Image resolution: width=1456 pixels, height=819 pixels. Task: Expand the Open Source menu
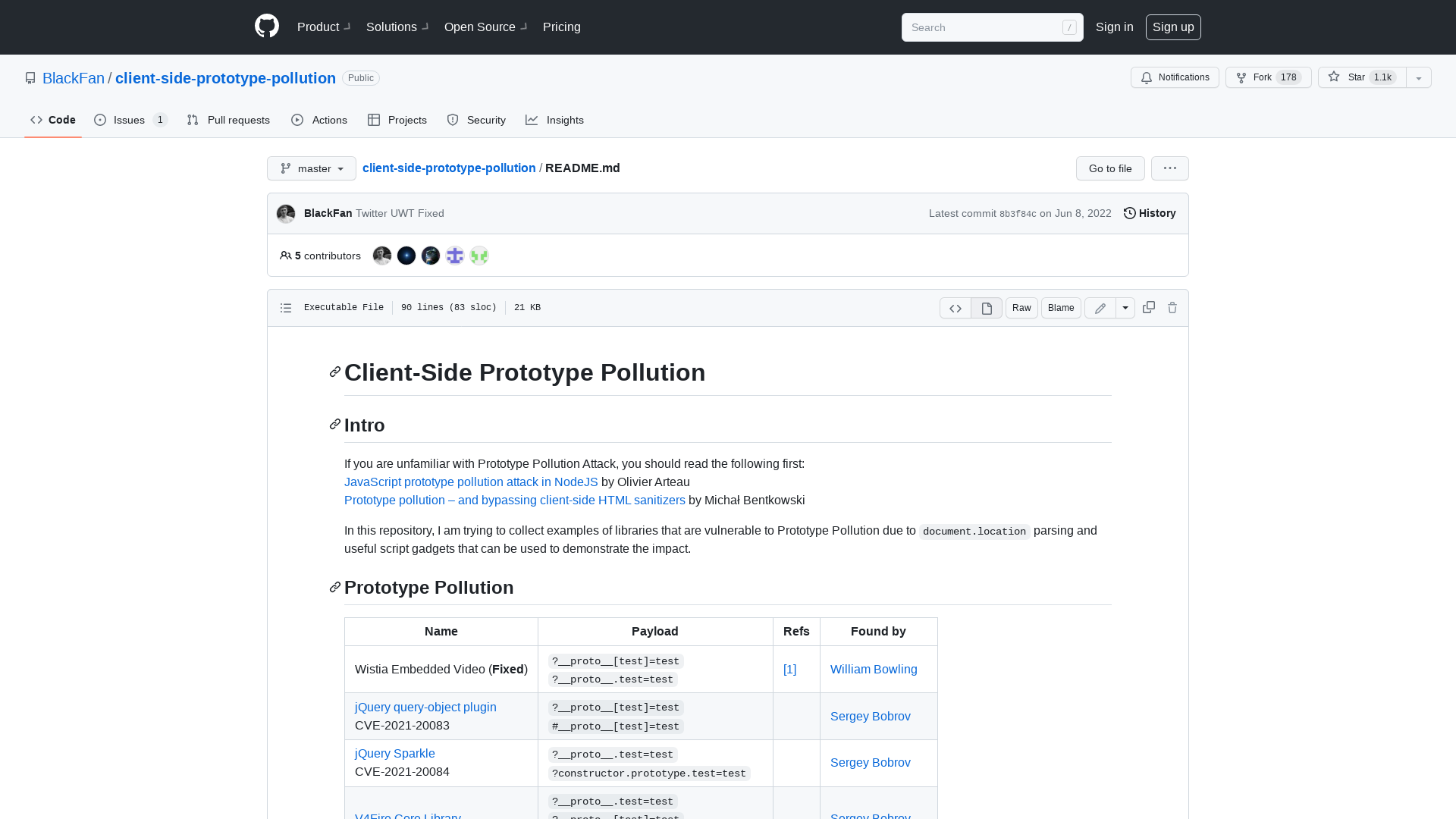click(486, 27)
